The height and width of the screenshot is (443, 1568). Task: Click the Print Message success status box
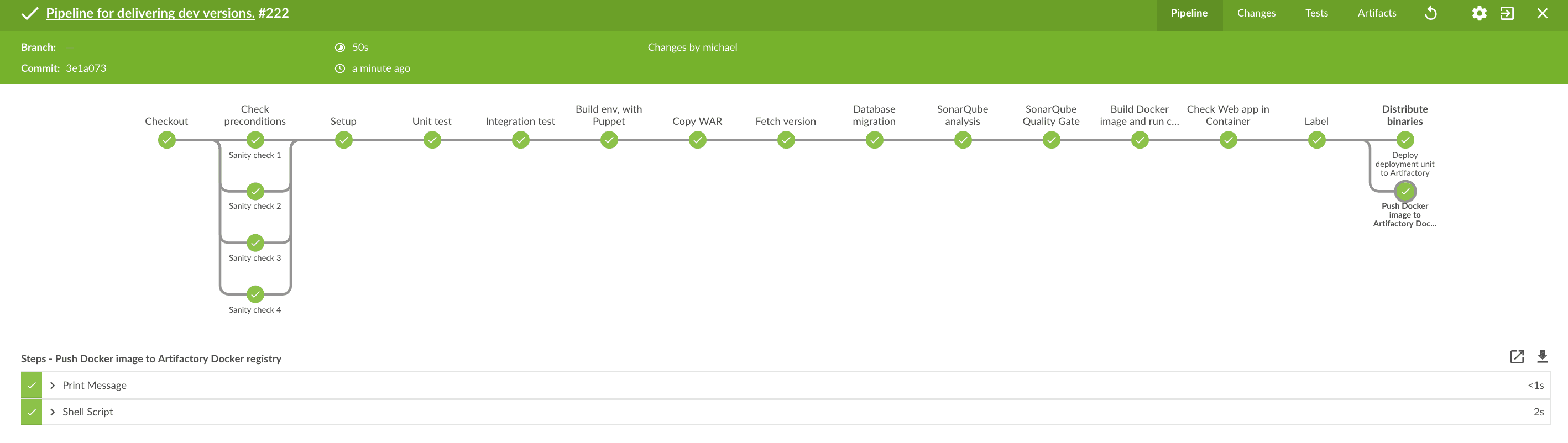(31, 385)
